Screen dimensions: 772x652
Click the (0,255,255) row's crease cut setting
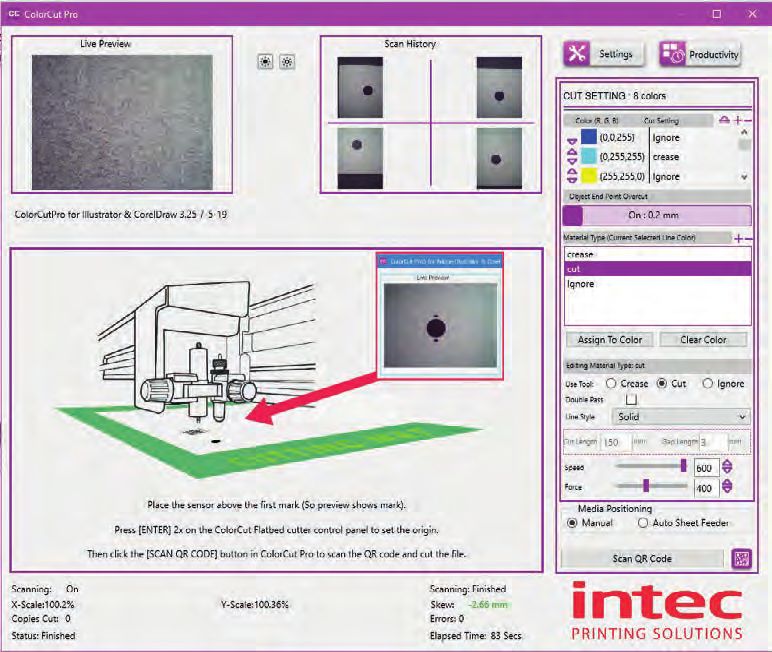(666, 157)
